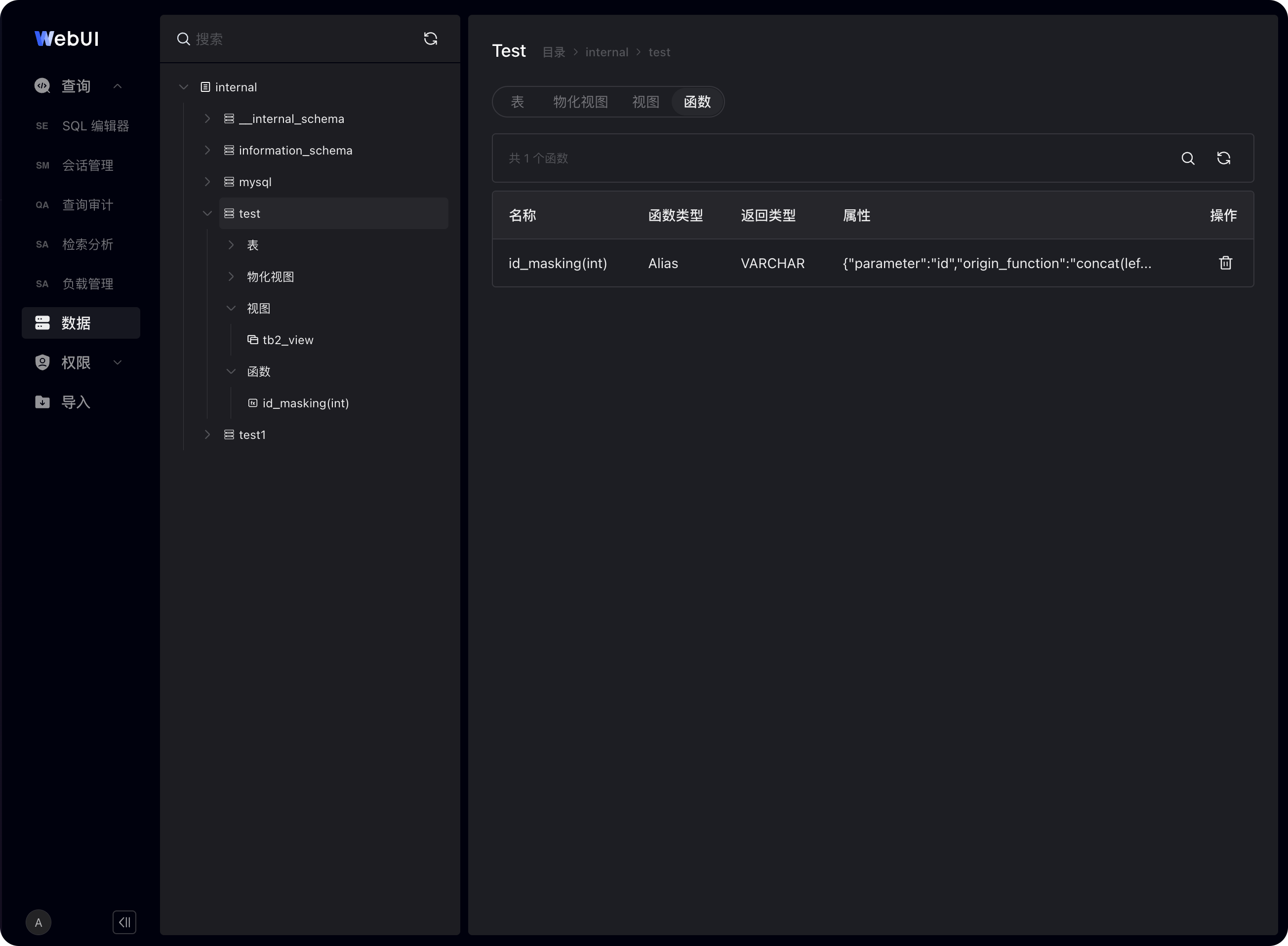The width and height of the screenshot is (1288, 946).
Task: Click the 函数类型 column header
Action: pyautogui.click(x=675, y=215)
